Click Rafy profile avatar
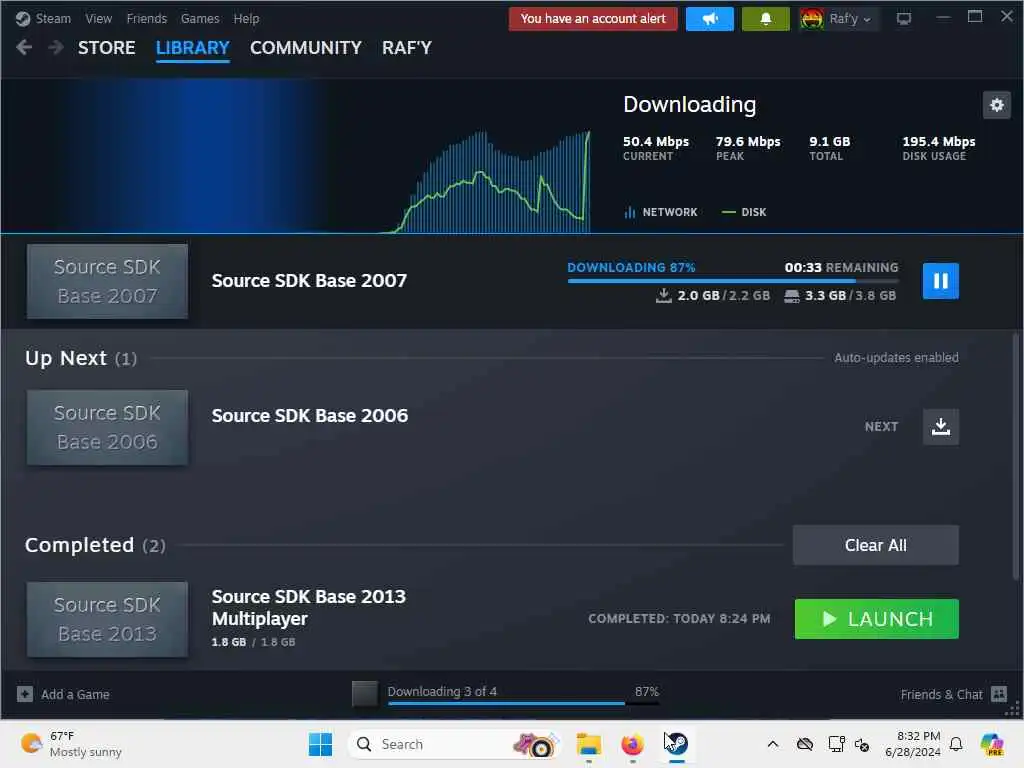Image resolution: width=1024 pixels, height=768 pixels. pyautogui.click(x=812, y=19)
